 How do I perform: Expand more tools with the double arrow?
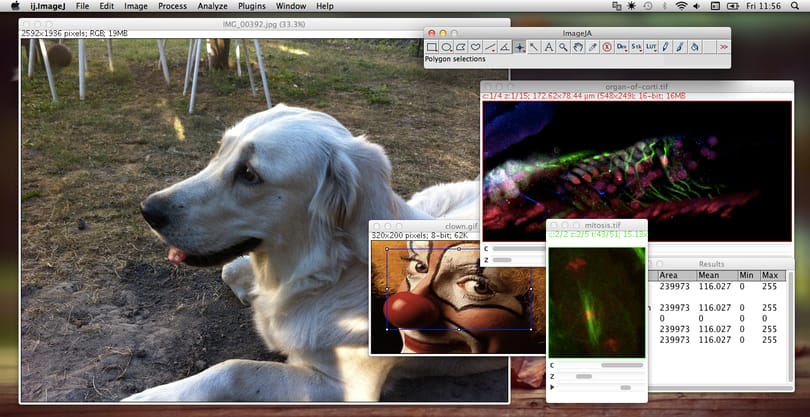(x=724, y=47)
